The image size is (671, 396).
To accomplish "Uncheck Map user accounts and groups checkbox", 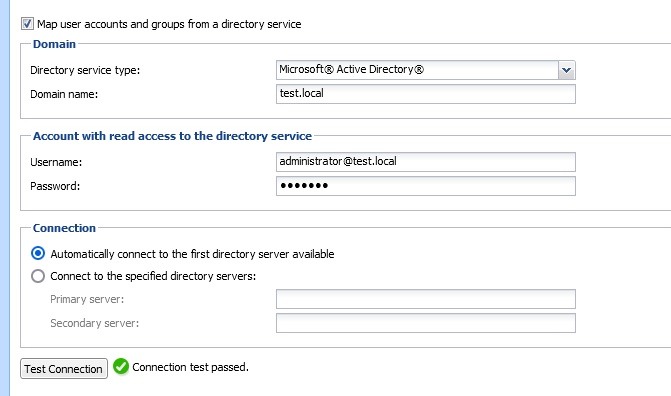I will click(x=27, y=24).
